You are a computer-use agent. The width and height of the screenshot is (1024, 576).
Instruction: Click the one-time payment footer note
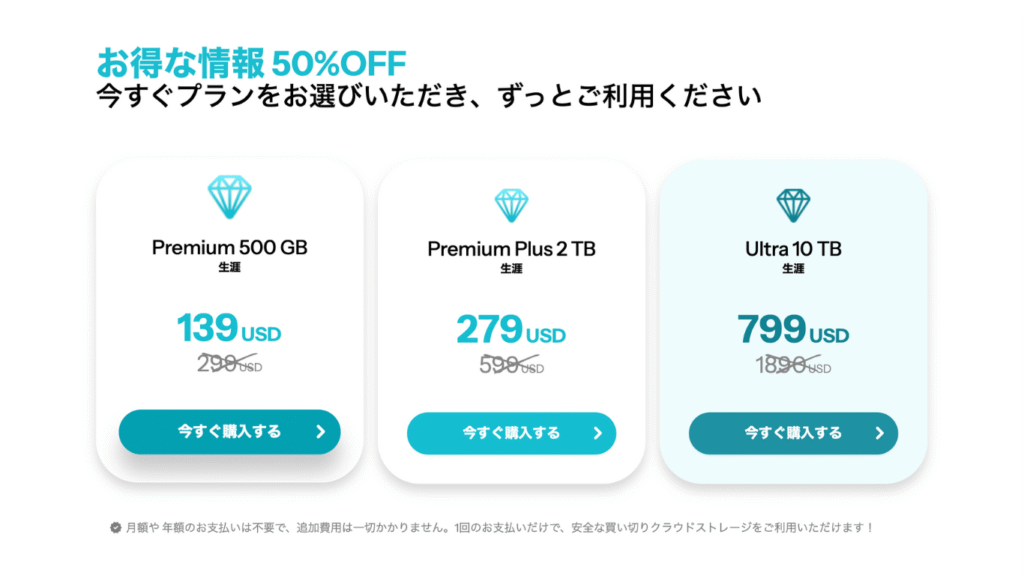pyautogui.click(x=500, y=528)
